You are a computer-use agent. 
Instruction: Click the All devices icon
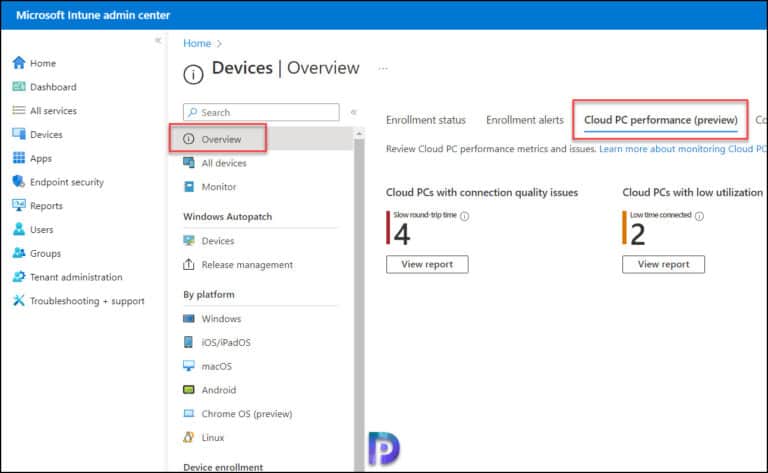coord(189,163)
